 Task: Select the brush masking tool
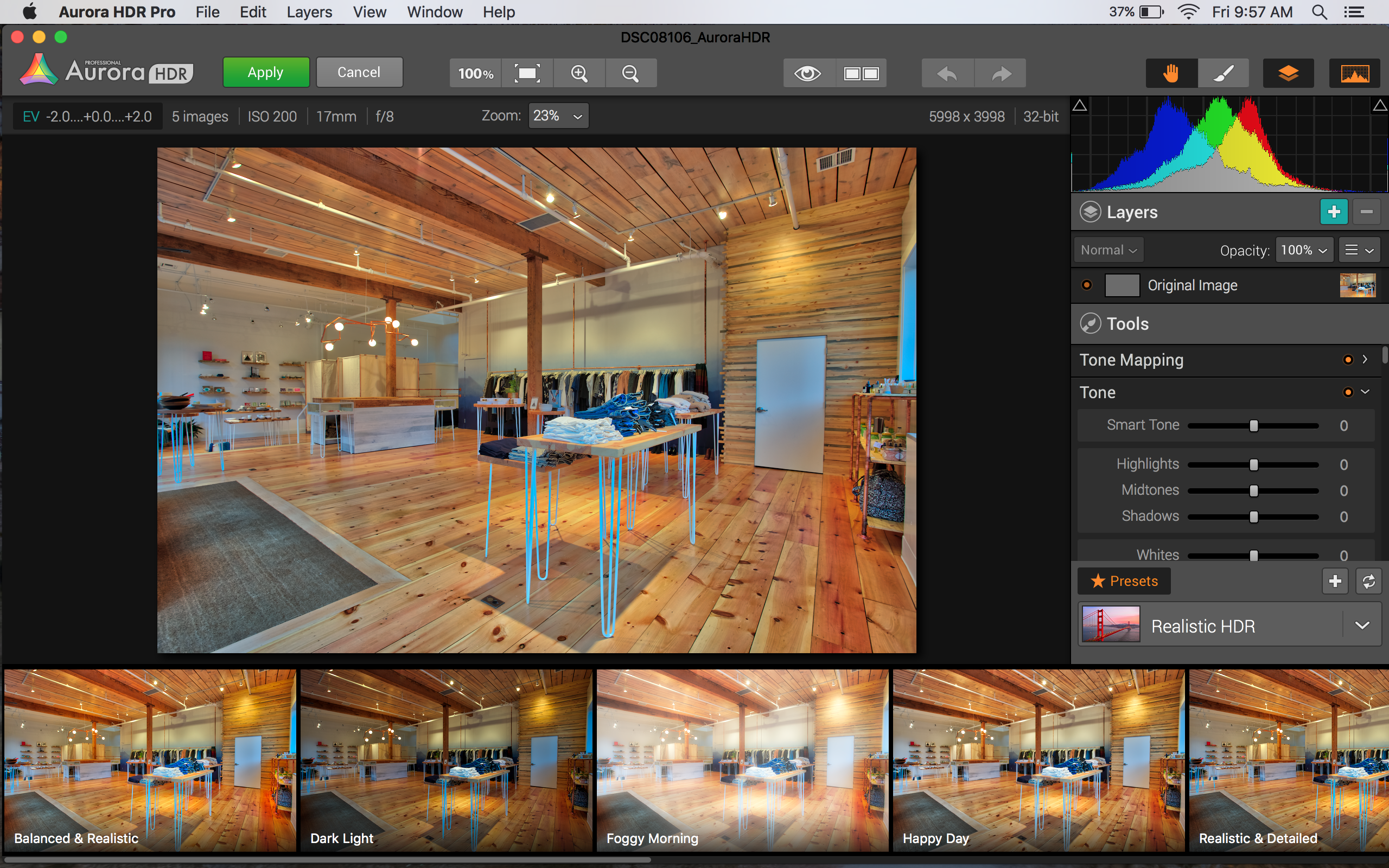[1223, 73]
